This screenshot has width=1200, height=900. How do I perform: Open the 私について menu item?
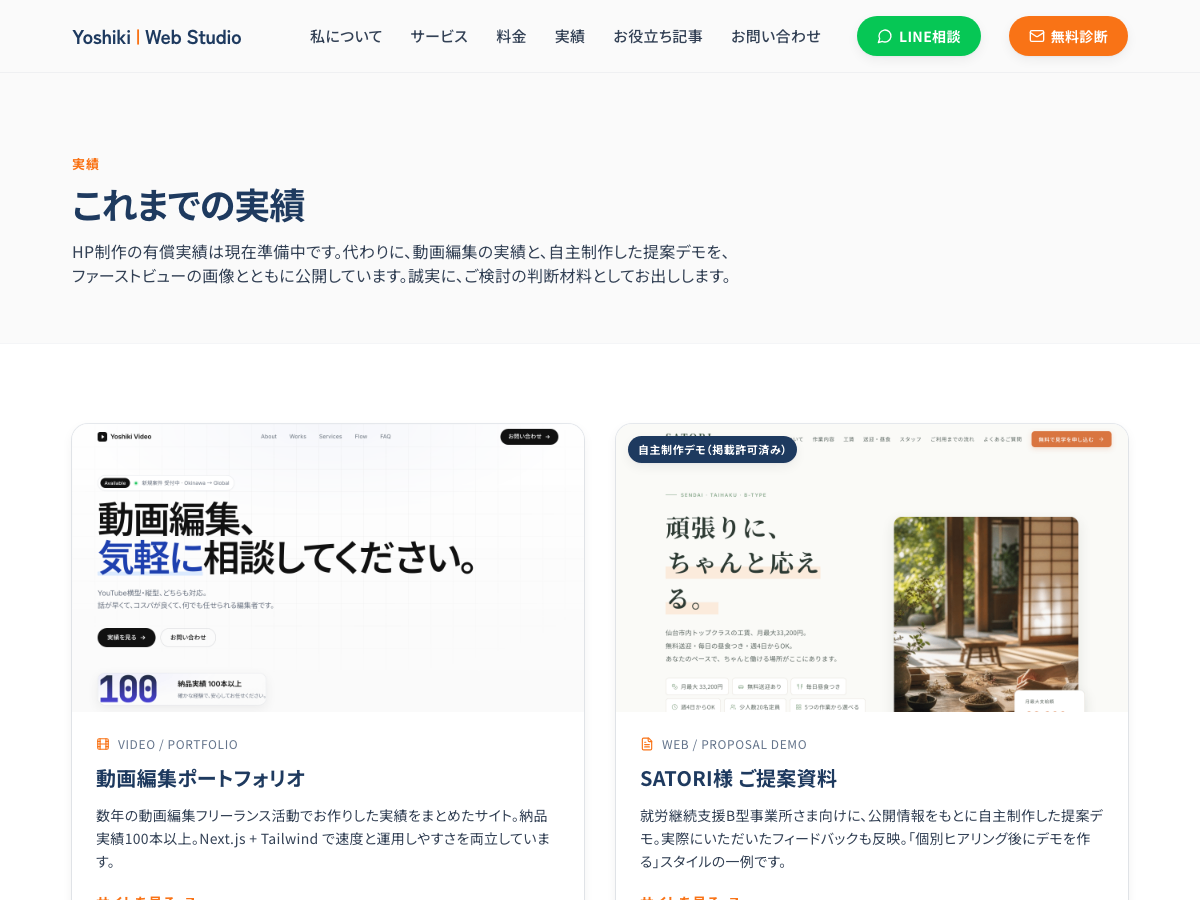(346, 36)
